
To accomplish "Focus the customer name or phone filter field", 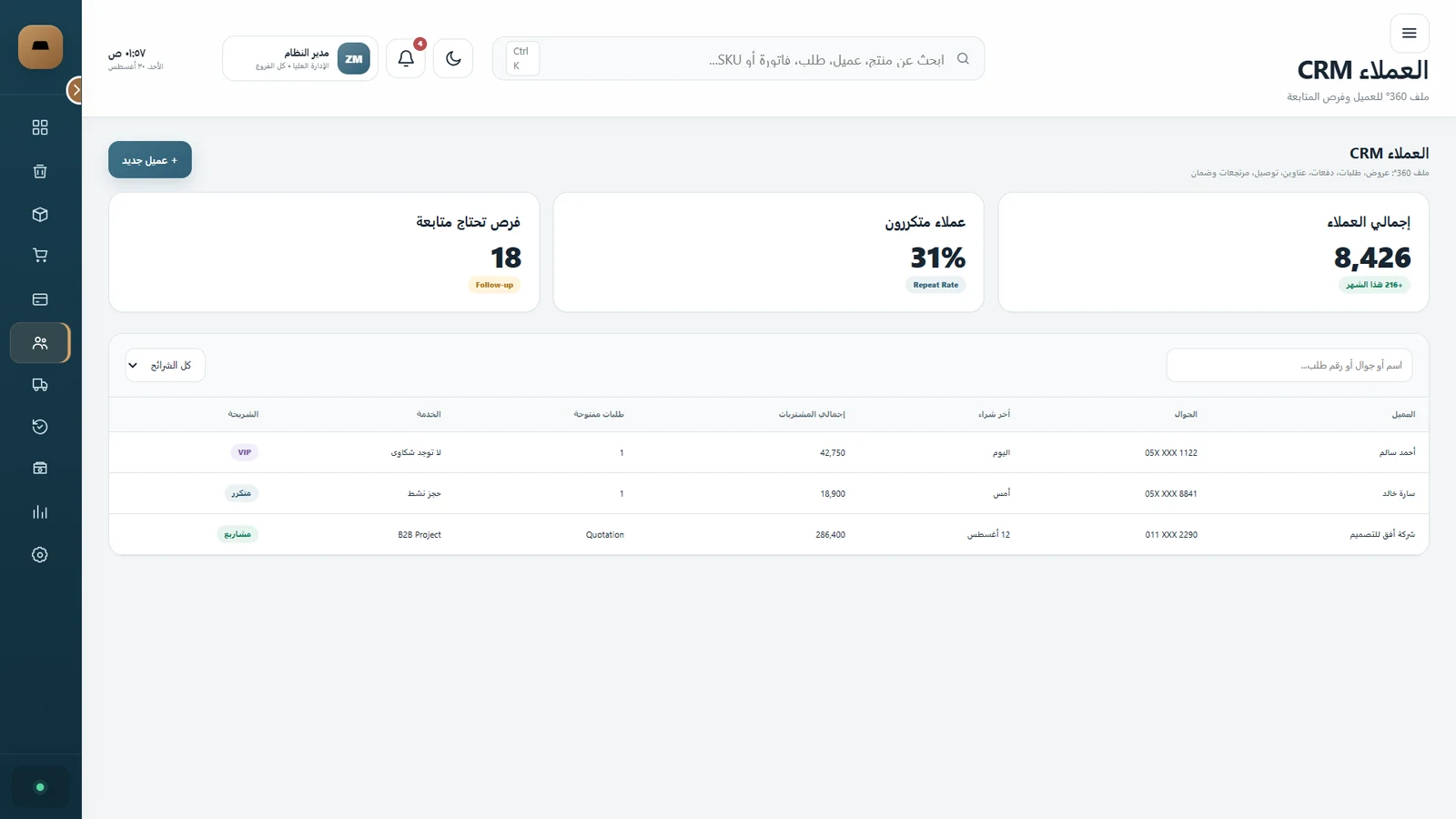I will click(x=1289, y=365).
